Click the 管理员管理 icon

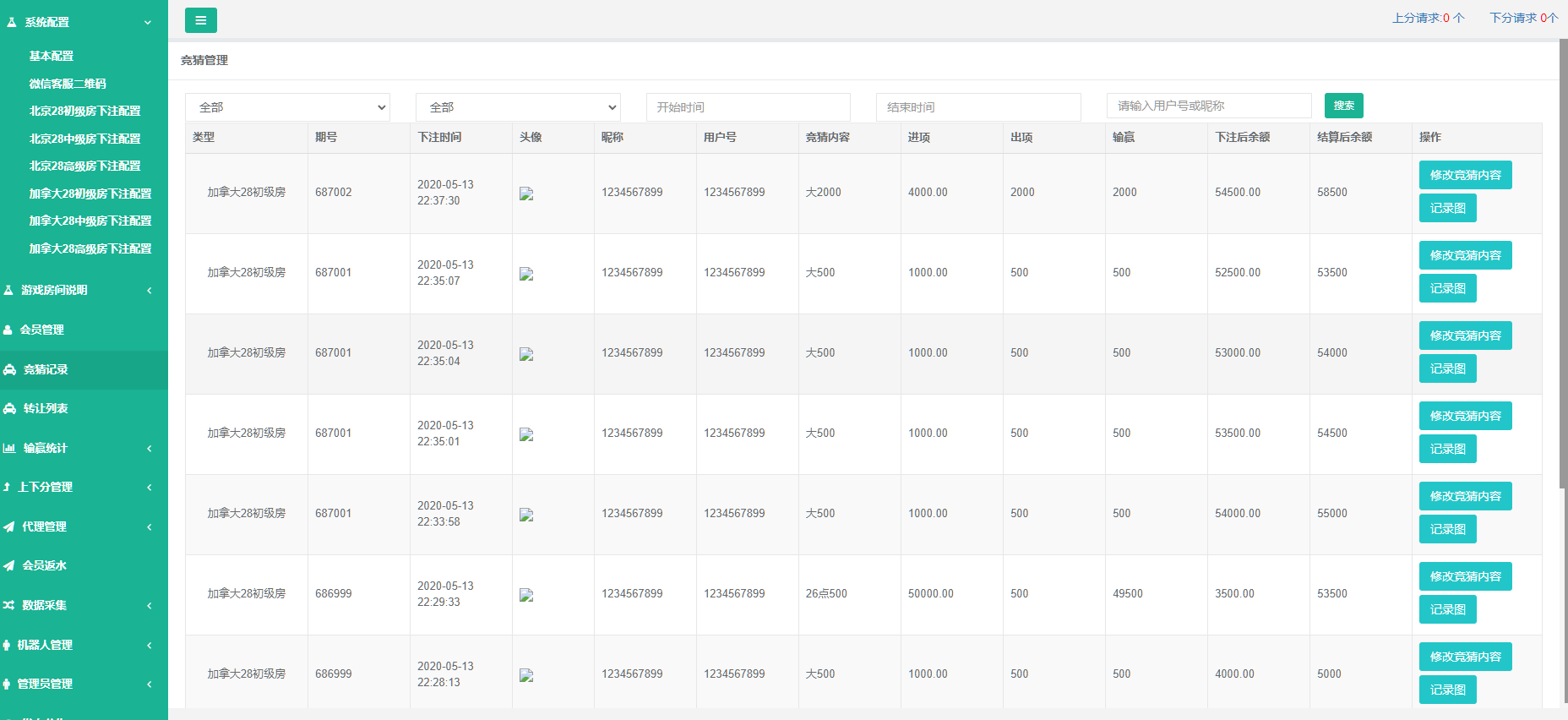pos(7,684)
